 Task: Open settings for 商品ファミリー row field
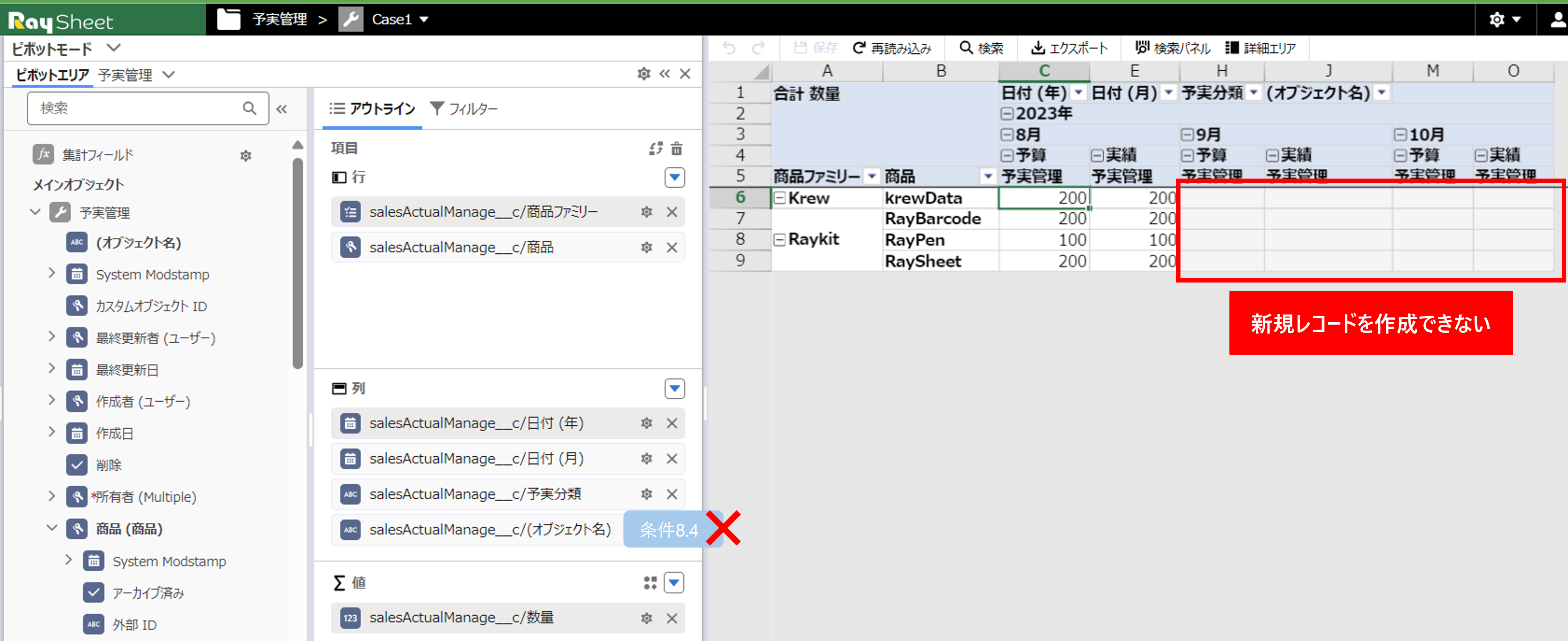click(647, 212)
